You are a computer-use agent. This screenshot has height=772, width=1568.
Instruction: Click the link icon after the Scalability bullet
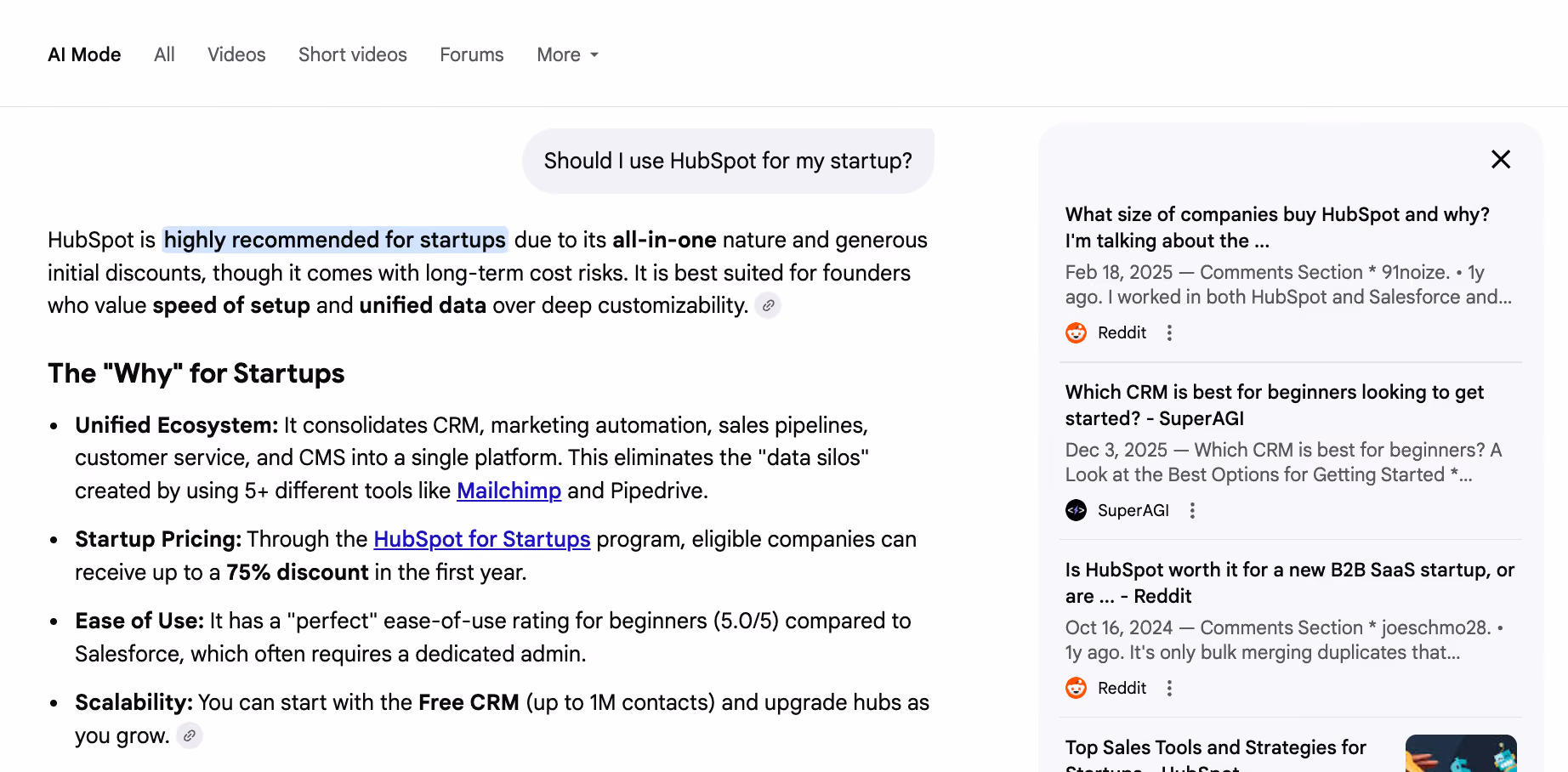pos(190,735)
